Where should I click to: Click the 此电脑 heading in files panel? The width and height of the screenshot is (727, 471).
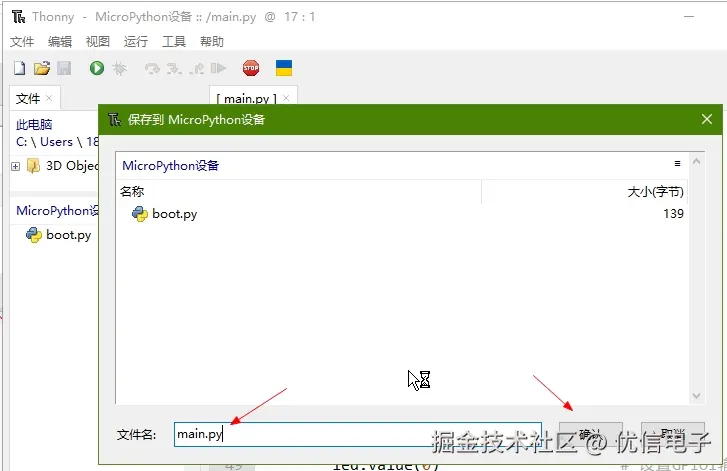[x=34, y=124]
